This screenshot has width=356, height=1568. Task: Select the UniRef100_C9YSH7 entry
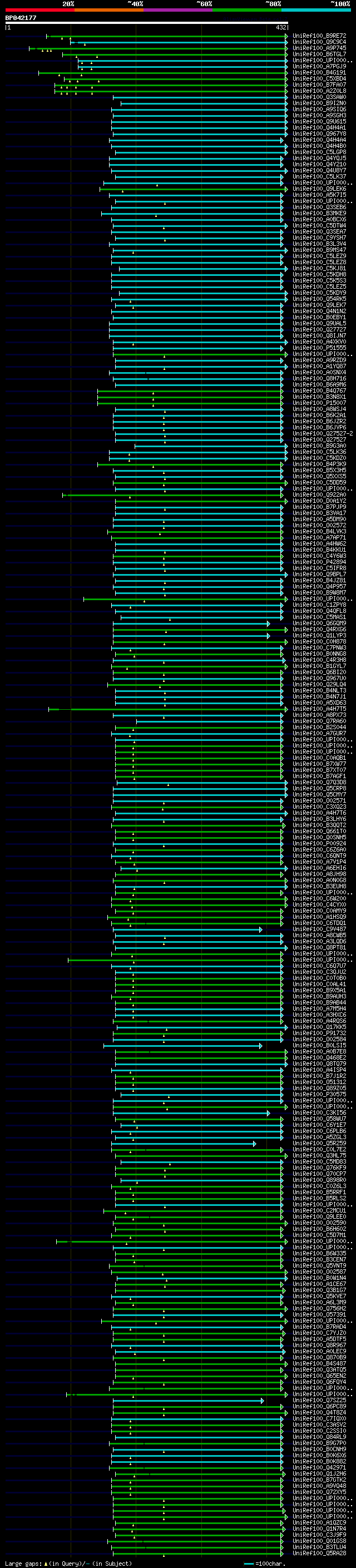point(319,238)
